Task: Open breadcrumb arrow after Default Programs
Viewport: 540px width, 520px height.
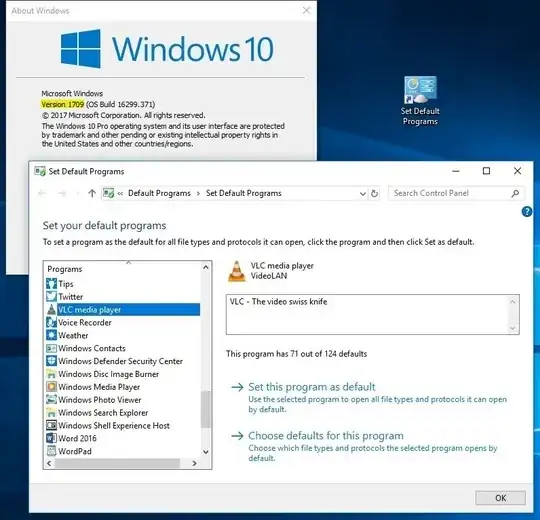Action: point(198,194)
